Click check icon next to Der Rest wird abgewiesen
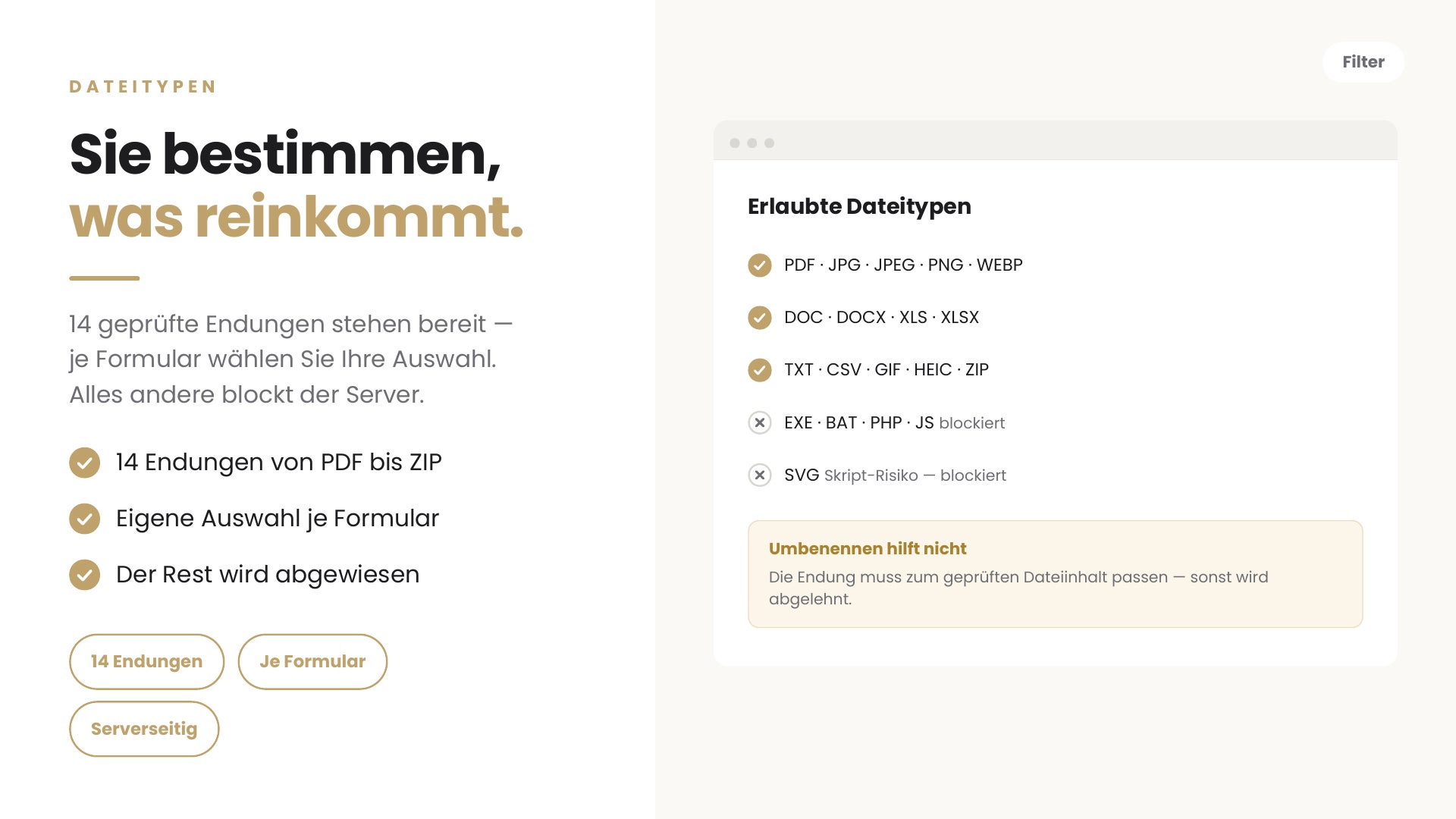Viewport: 1456px width, 819px height. coord(84,575)
